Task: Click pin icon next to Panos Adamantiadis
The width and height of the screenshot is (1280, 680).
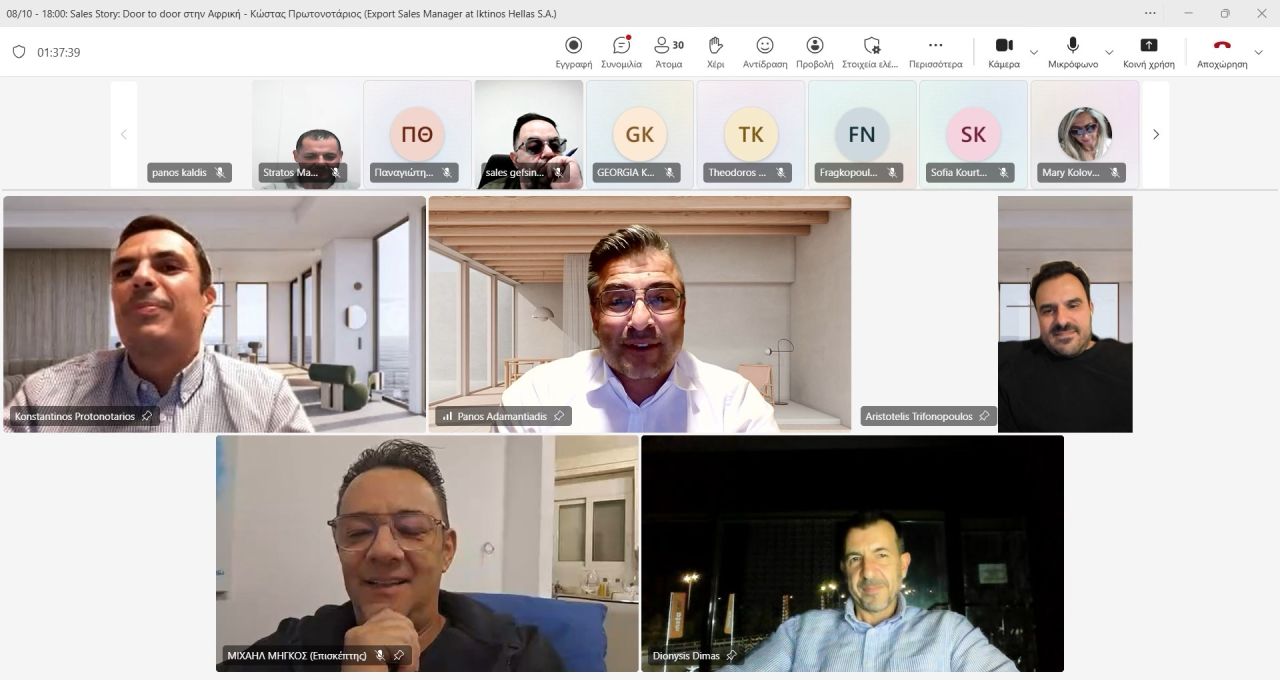Action: coord(559,416)
